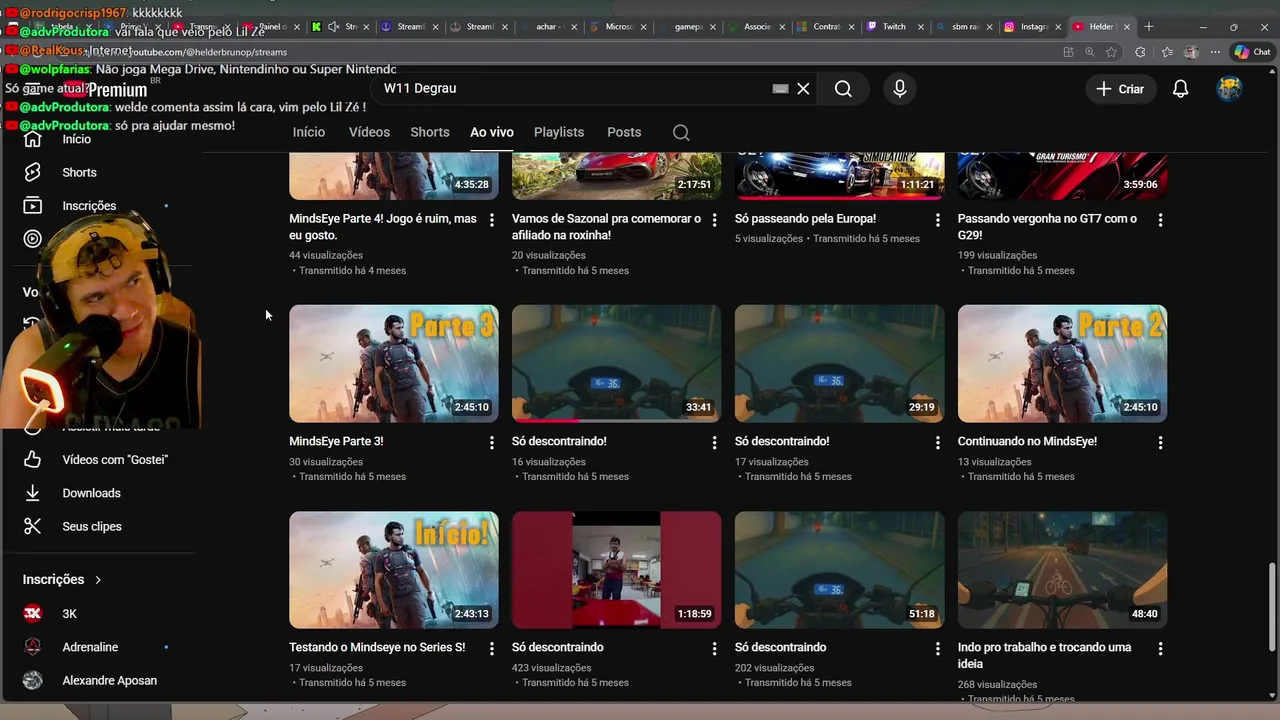This screenshot has height=720, width=1280.
Task: Open the Posts channel tab
Action: (x=624, y=132)
